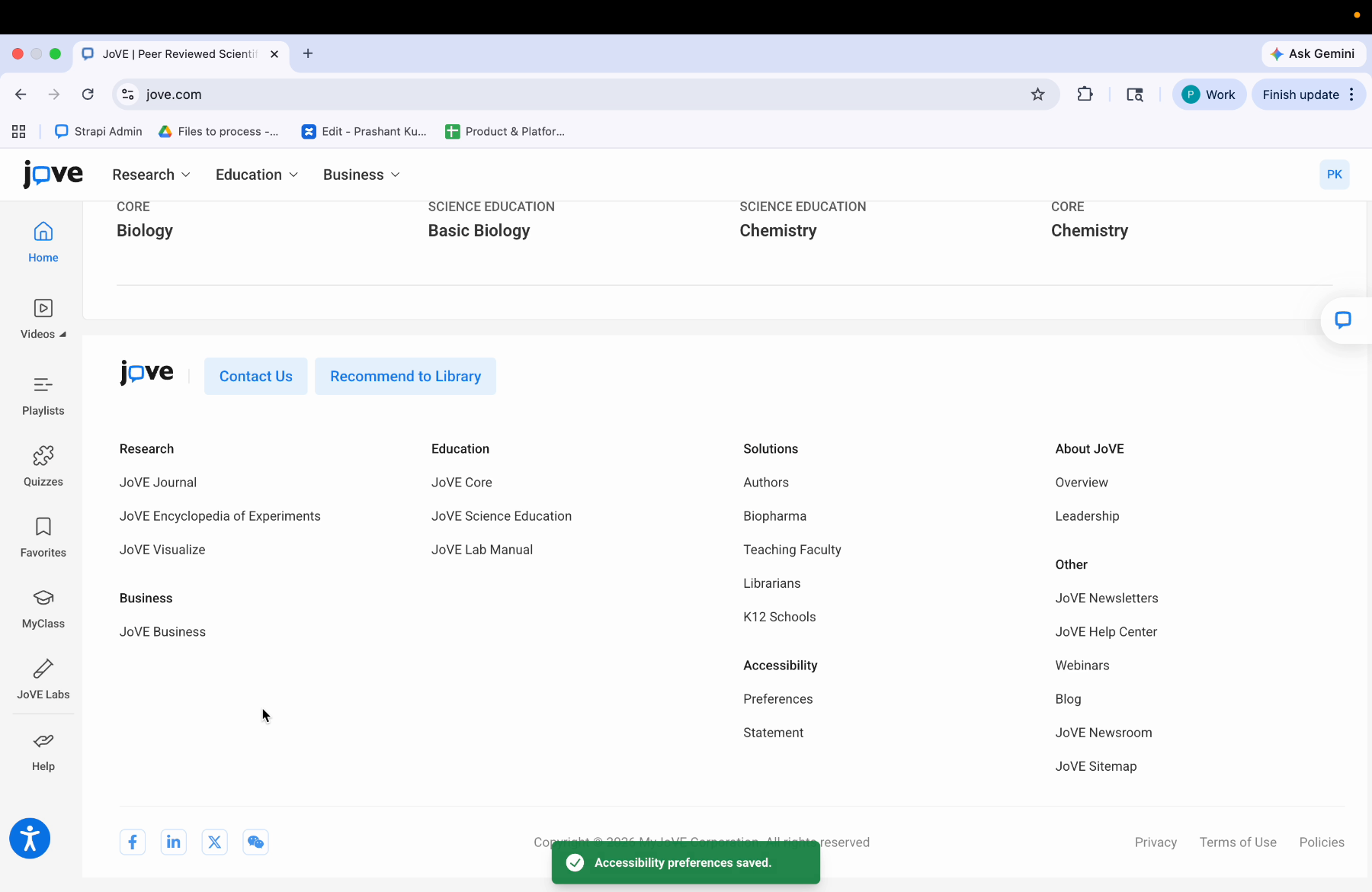Open Work profile switcher
This screenshot has height=892, width=1372.
point(1209,95)
